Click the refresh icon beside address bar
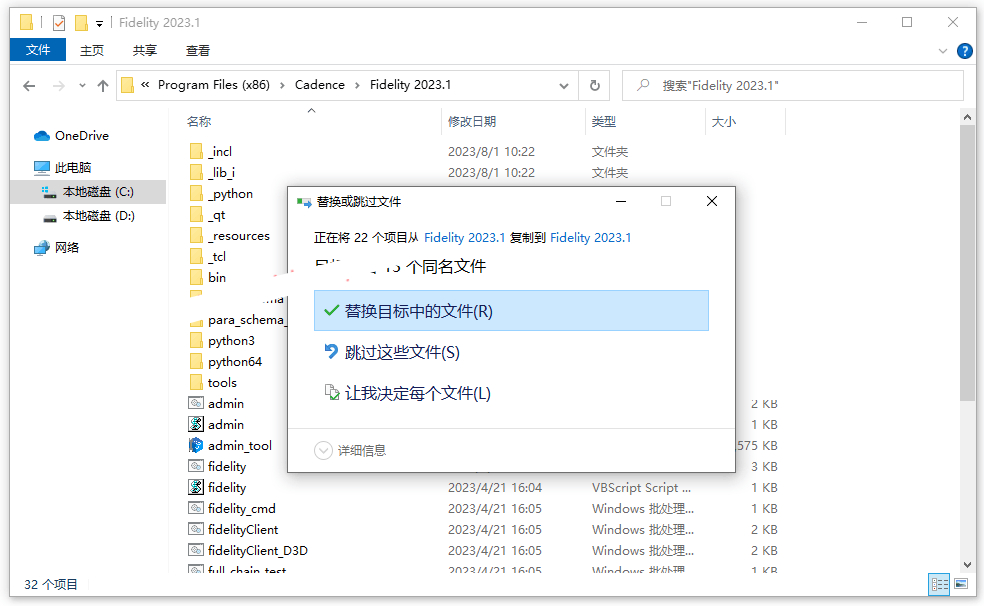Screen dimensions: 984x606 pyautogui.click(x=594, y=85)
